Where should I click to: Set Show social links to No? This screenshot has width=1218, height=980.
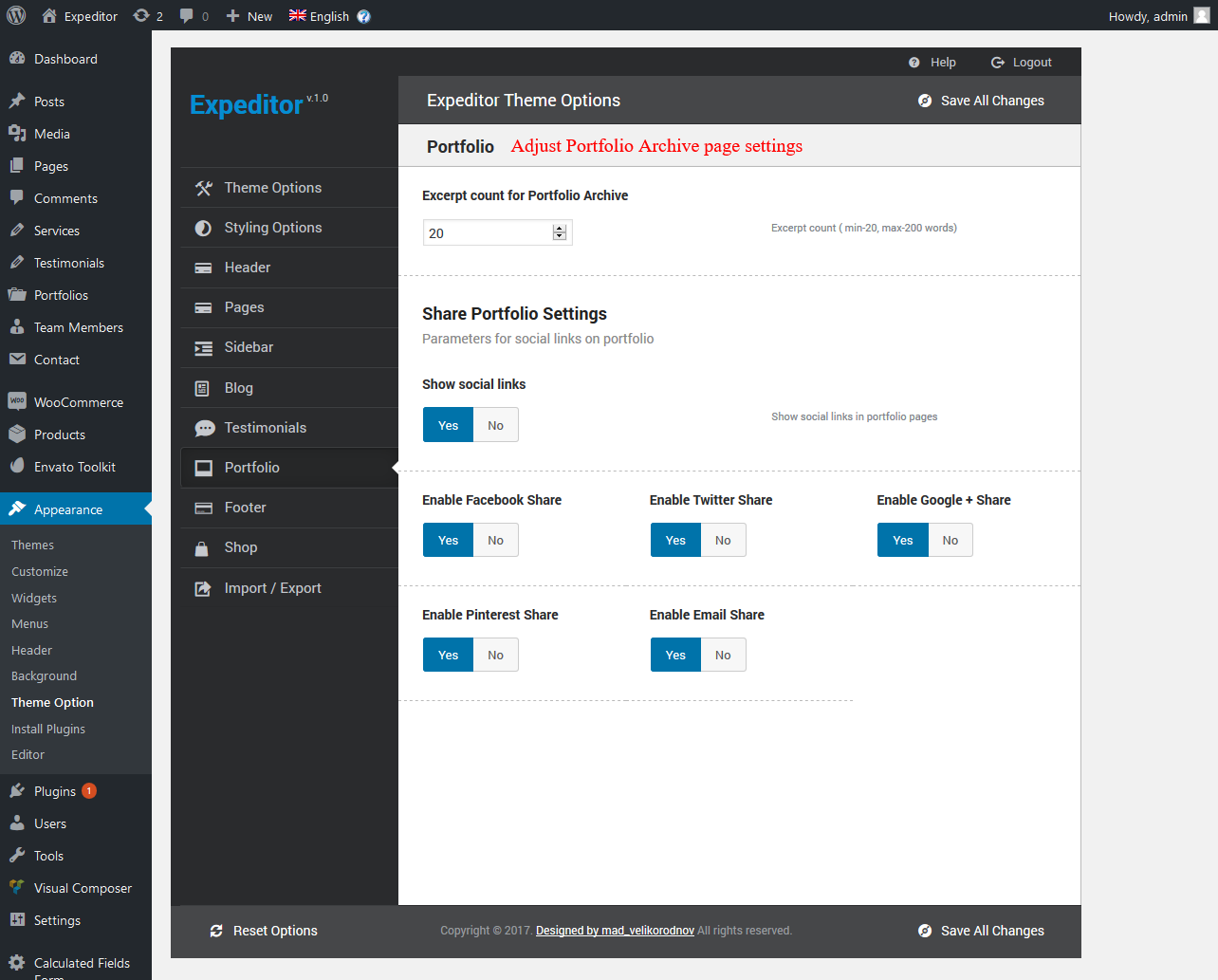click(495, 425)
